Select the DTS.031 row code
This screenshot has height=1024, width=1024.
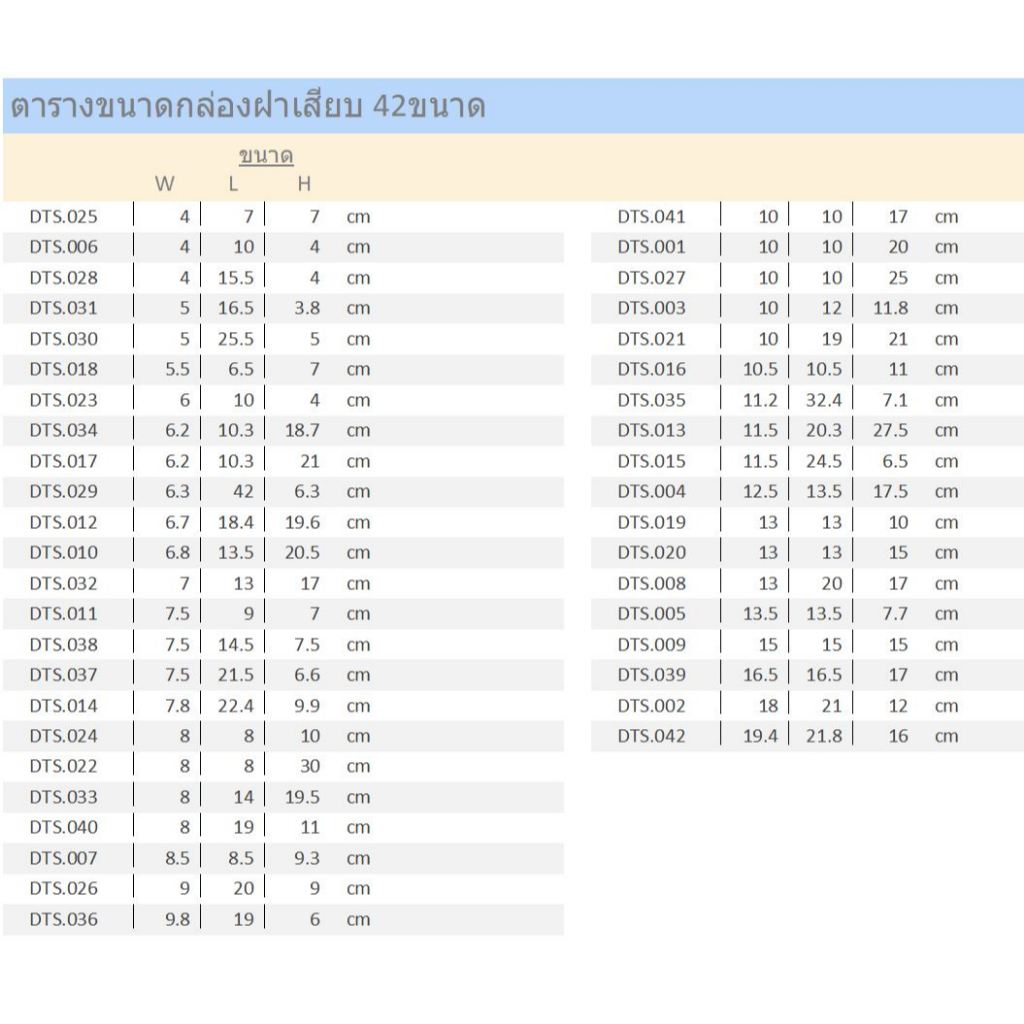pos(63,308)
